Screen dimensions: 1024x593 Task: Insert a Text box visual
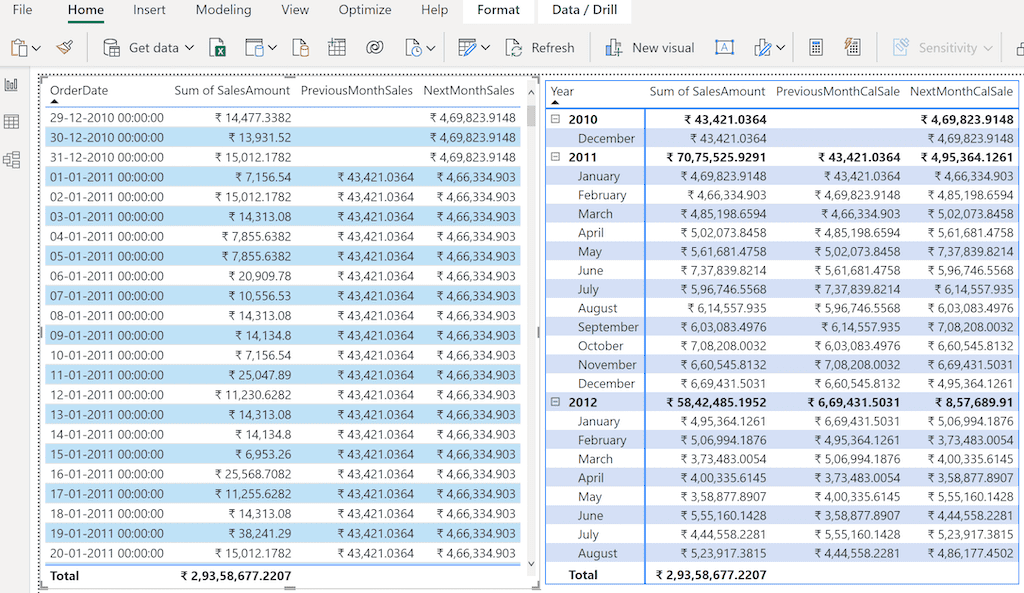pyautogui.click(x=724, y=47)
